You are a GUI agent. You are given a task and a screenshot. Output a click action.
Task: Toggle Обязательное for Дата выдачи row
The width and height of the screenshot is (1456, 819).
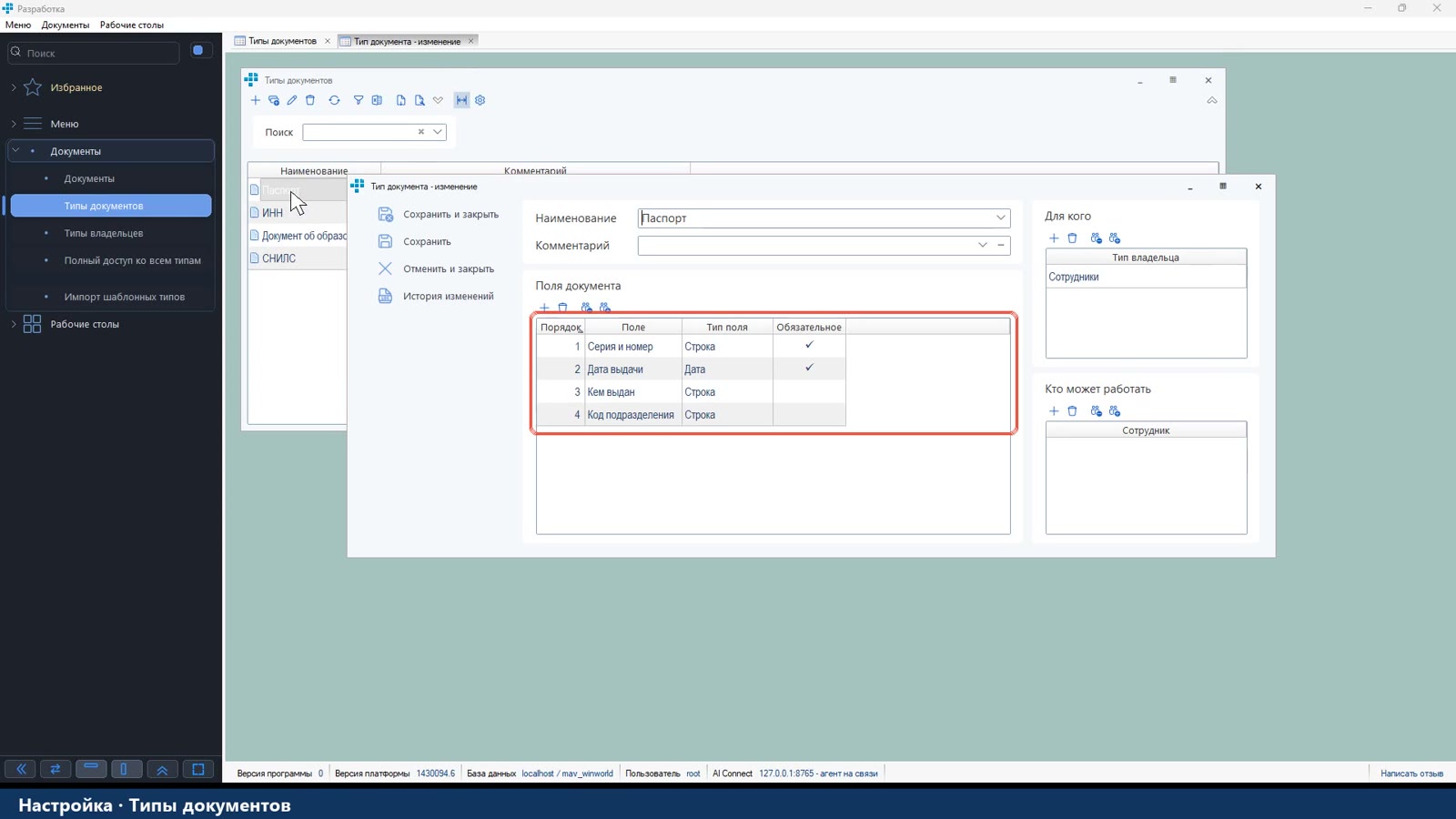[809, 369]
